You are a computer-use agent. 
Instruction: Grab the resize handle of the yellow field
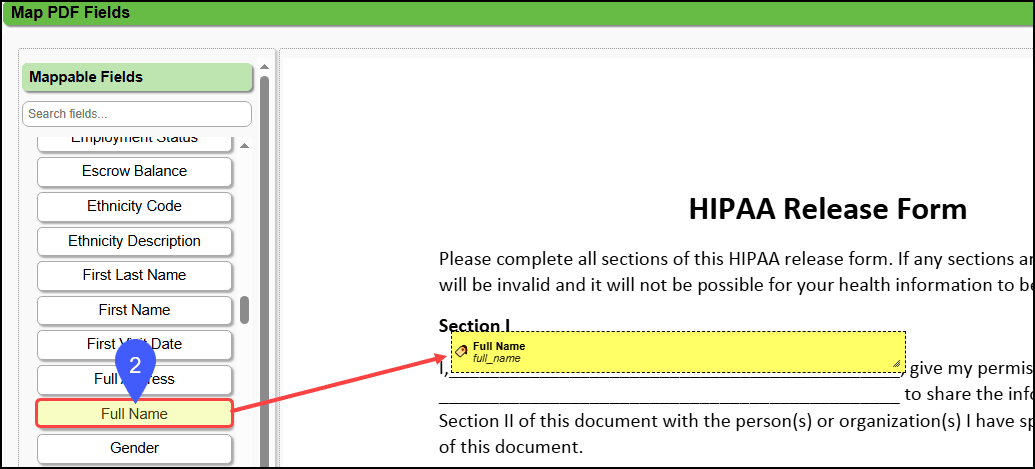click(896, 364)
